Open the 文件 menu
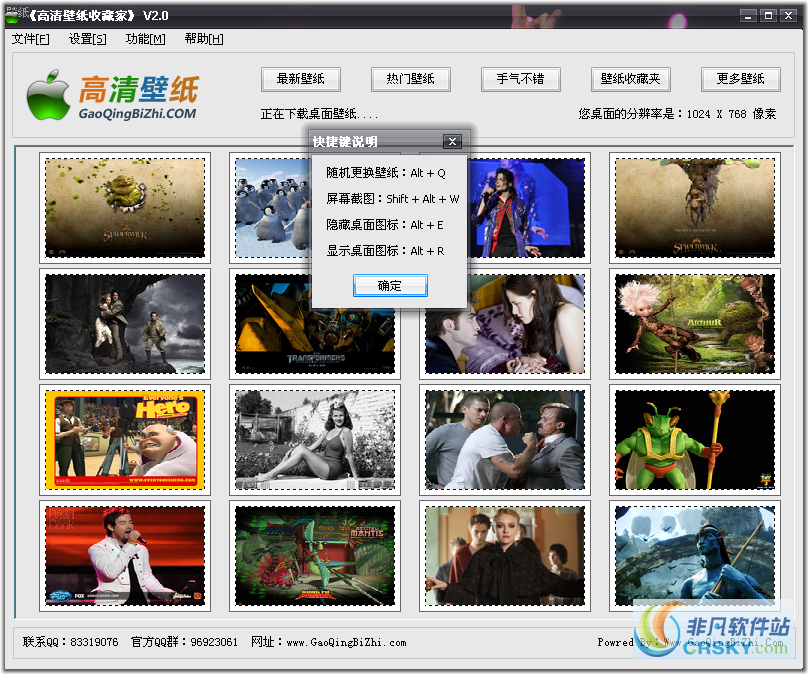 pos(31,38)
